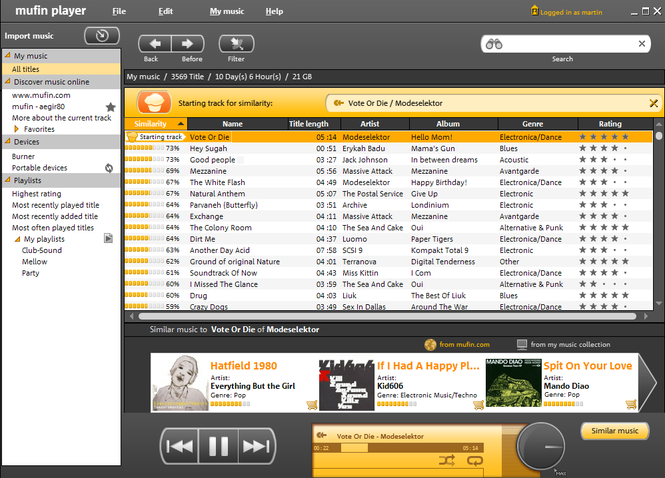Open the www.mufin.com link

[41, 95]
